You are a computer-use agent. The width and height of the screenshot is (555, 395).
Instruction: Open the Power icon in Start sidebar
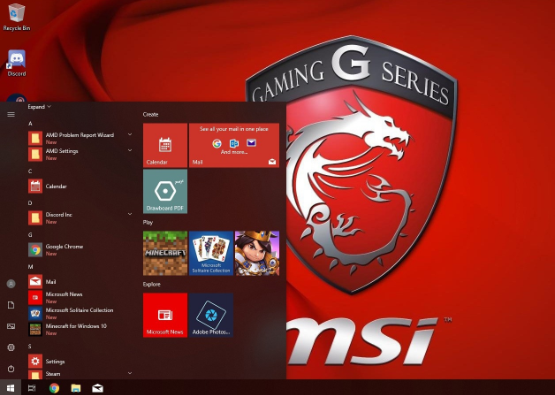(11, 369)
